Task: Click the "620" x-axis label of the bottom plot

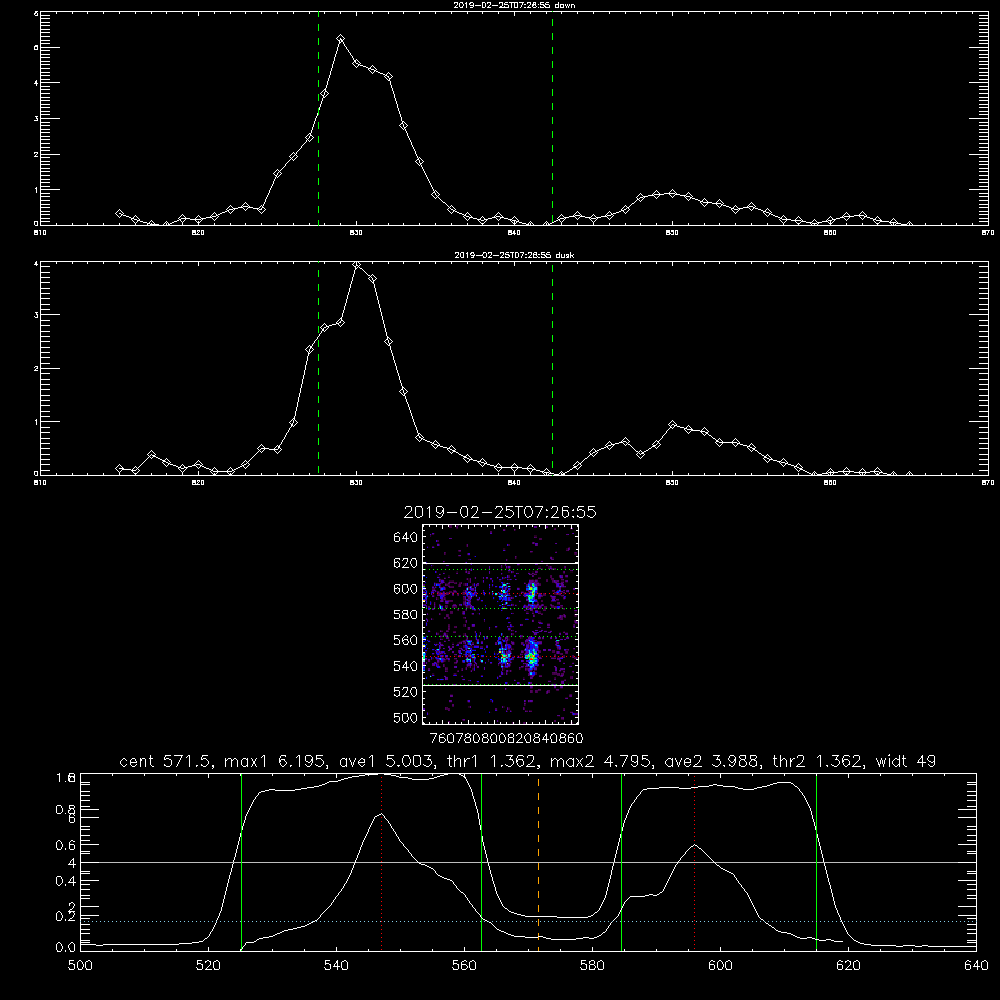Action: click(848, 966)
